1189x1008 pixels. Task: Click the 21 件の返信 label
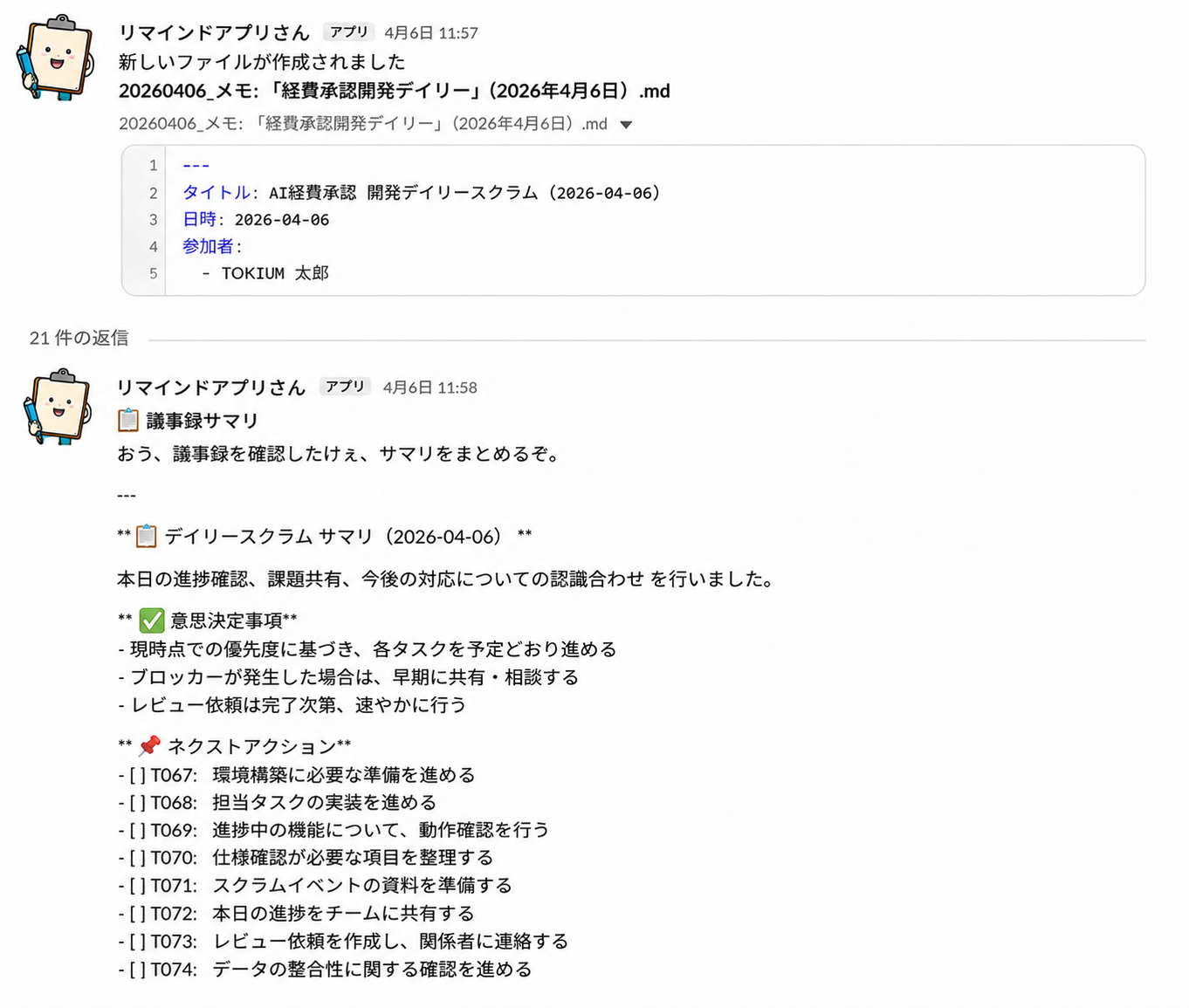click(79, 338)
